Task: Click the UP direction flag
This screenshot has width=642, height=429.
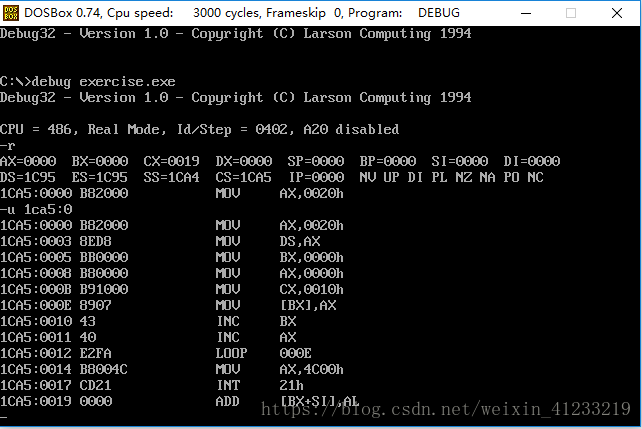Action: coord(391,177)
